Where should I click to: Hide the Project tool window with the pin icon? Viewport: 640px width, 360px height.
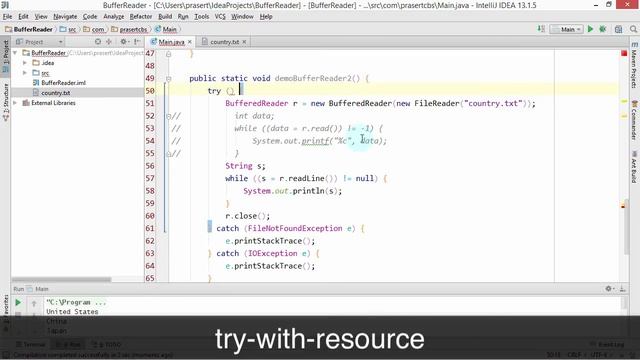[137, 42]
